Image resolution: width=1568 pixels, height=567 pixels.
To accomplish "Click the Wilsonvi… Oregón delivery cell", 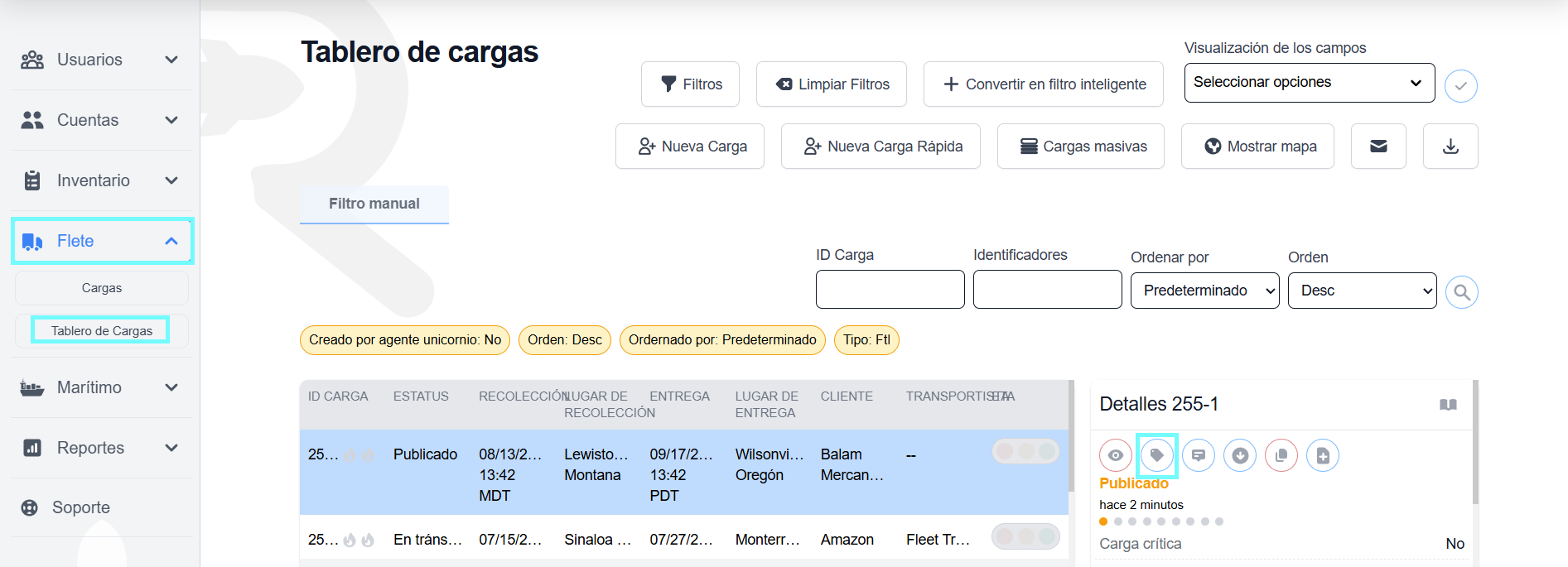I will pyautogui.click(x=770, y=465).
